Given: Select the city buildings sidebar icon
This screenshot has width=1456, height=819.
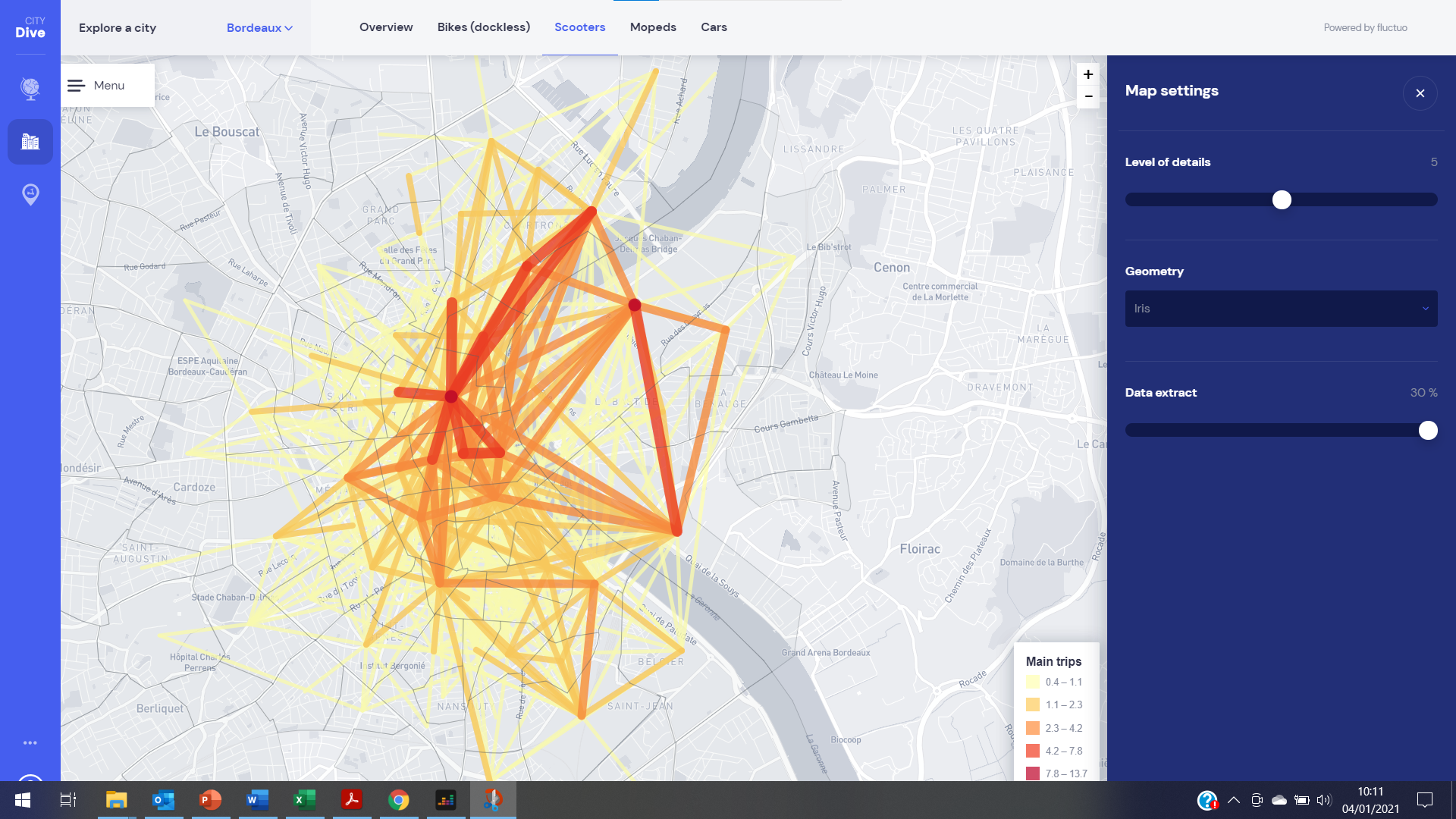Looking at the screenshot, I should [x=30, y=142].
